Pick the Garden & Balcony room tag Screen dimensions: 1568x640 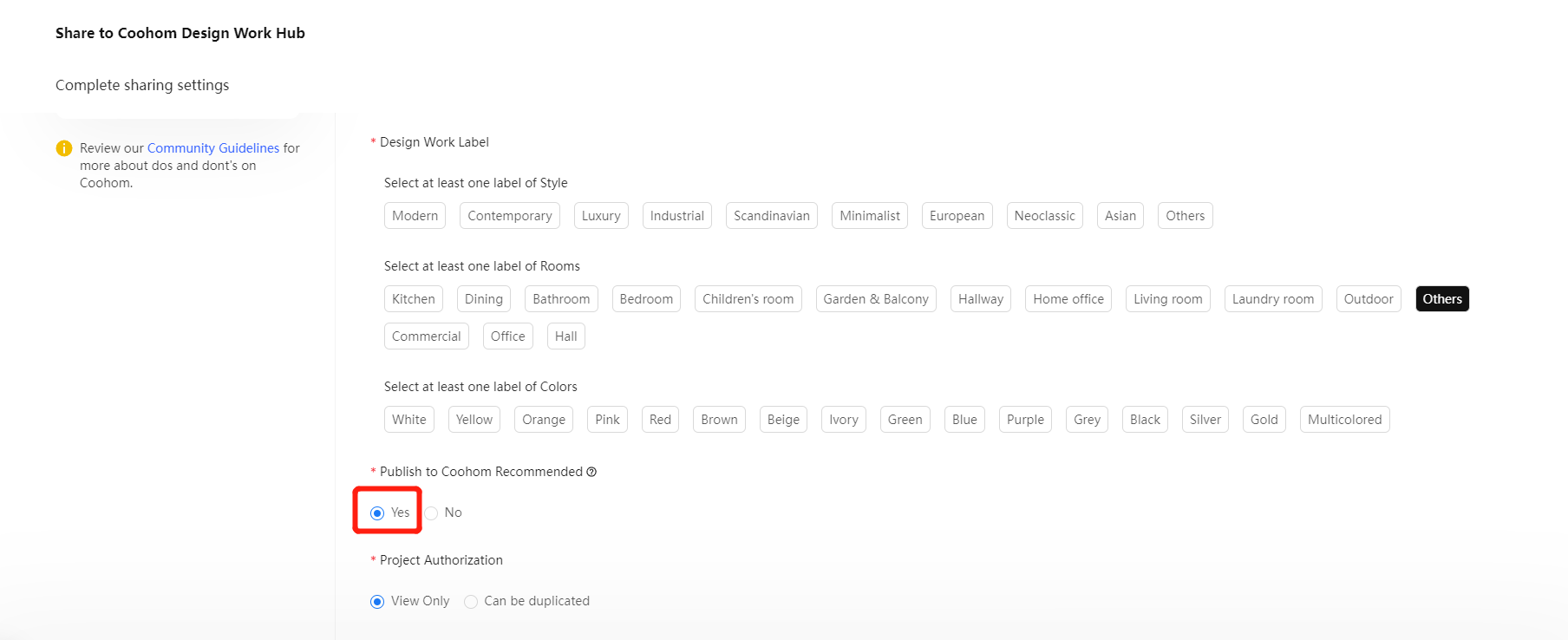coord(875,299)
